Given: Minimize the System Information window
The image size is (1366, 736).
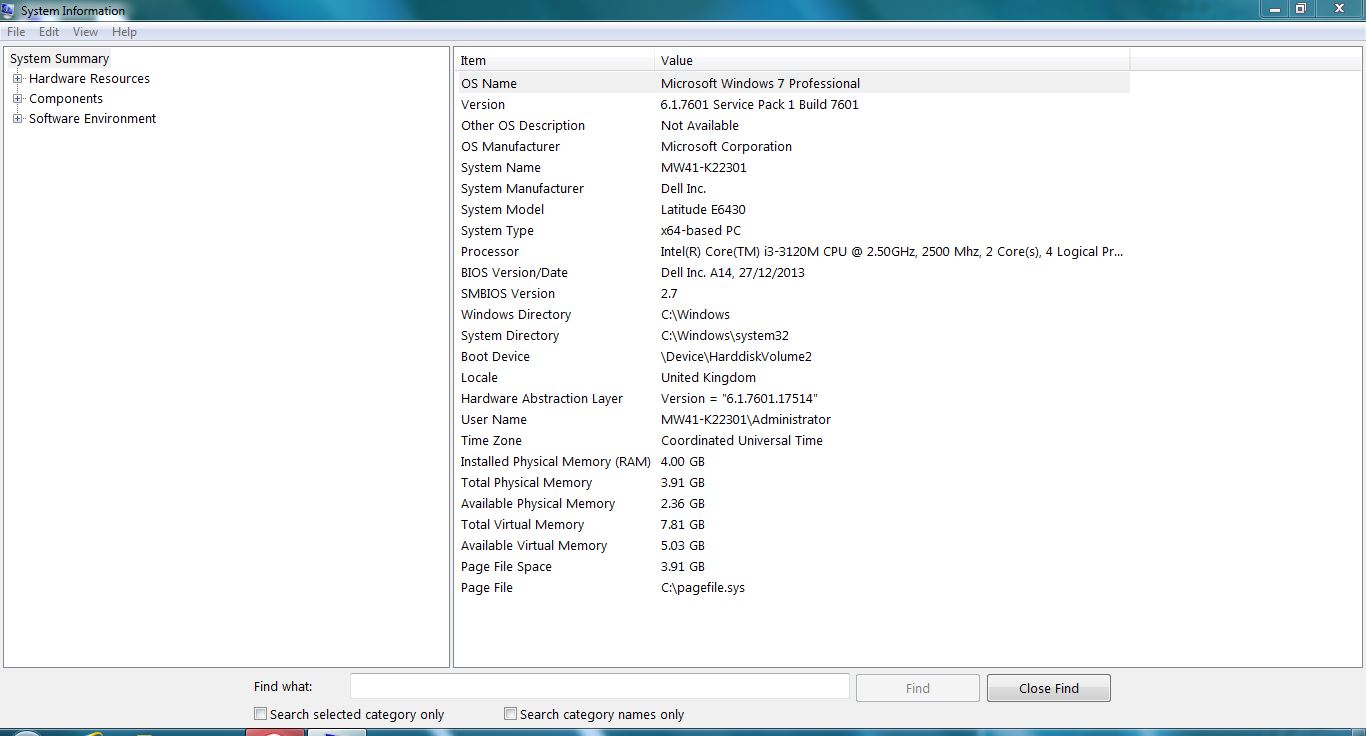Looking at the screenshot, I should [x=1272, y=9].
